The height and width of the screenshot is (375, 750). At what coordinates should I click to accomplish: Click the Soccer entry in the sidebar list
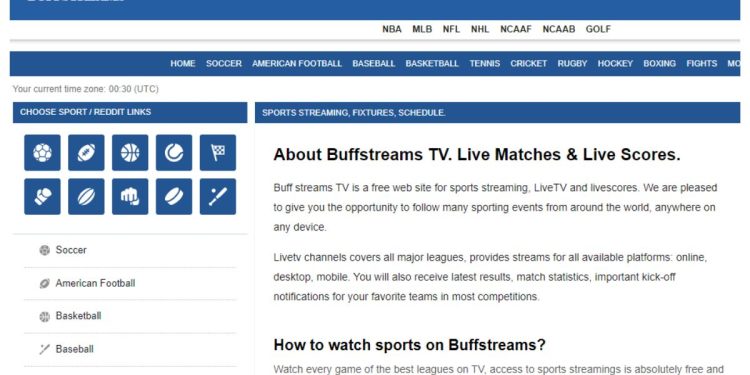coord(71,250)
